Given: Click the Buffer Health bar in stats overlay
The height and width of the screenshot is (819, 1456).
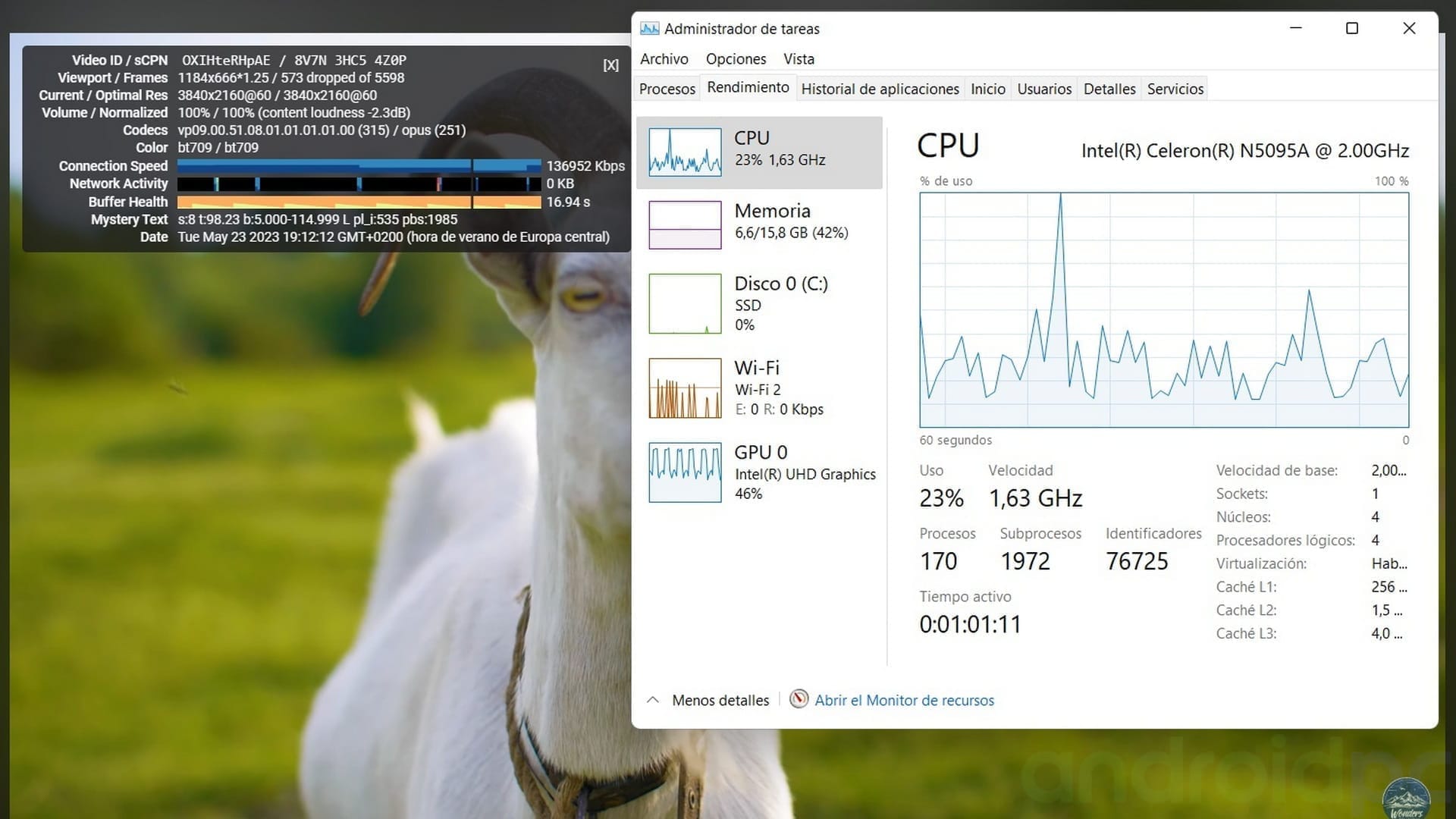Looking at the screenshot, I should point(359,202).
